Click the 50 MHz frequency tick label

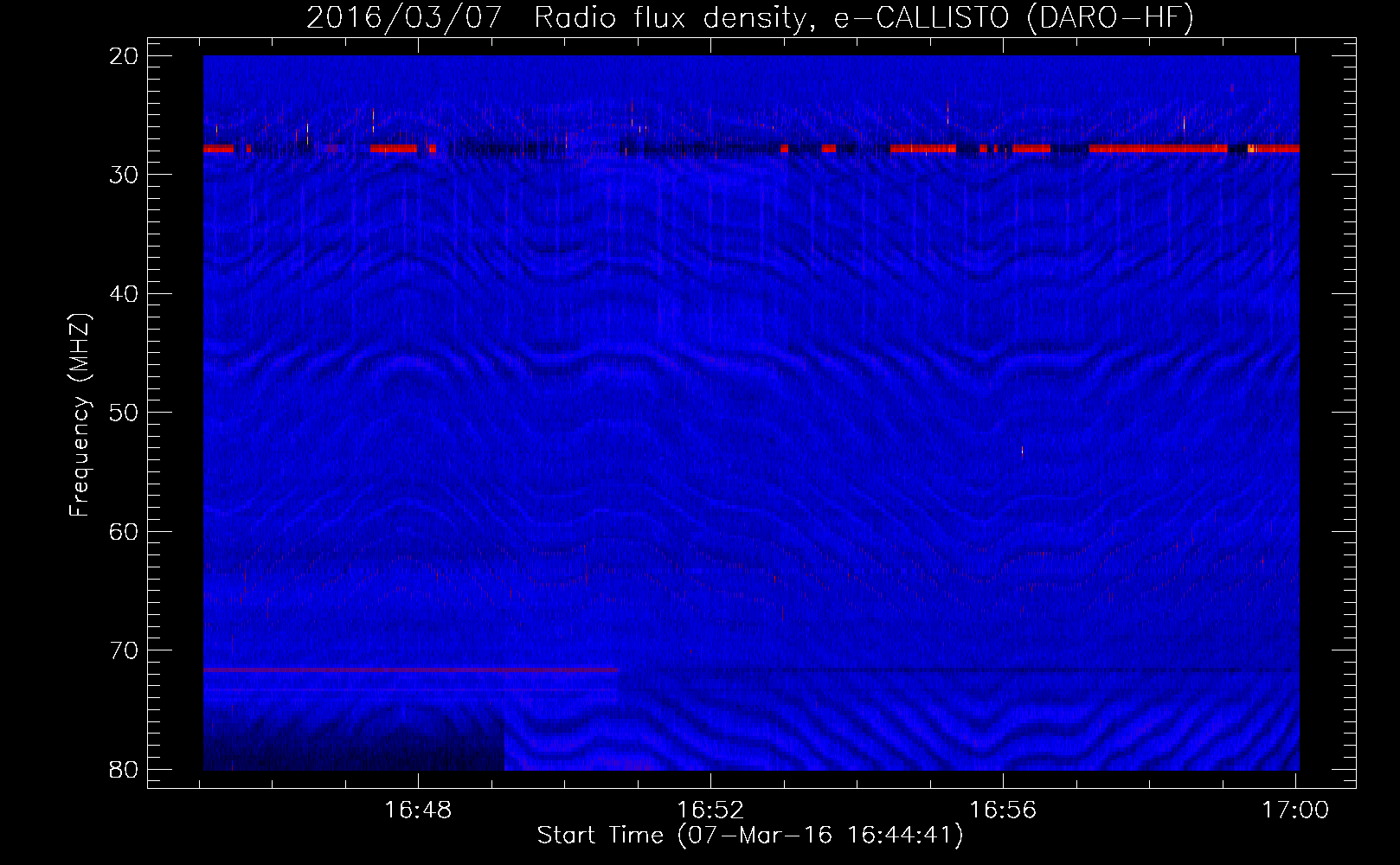125,413
